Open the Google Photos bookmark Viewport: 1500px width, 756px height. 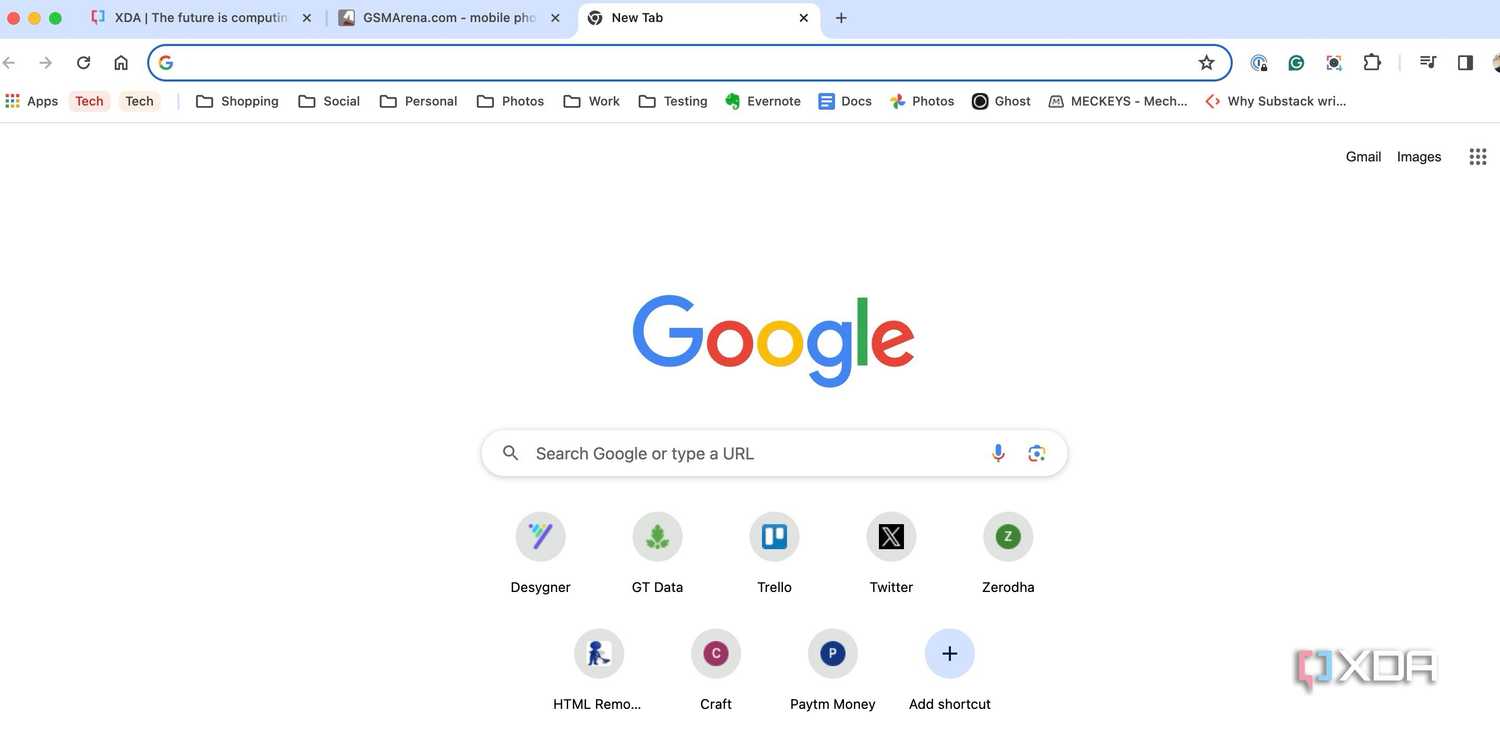point(922,101)
